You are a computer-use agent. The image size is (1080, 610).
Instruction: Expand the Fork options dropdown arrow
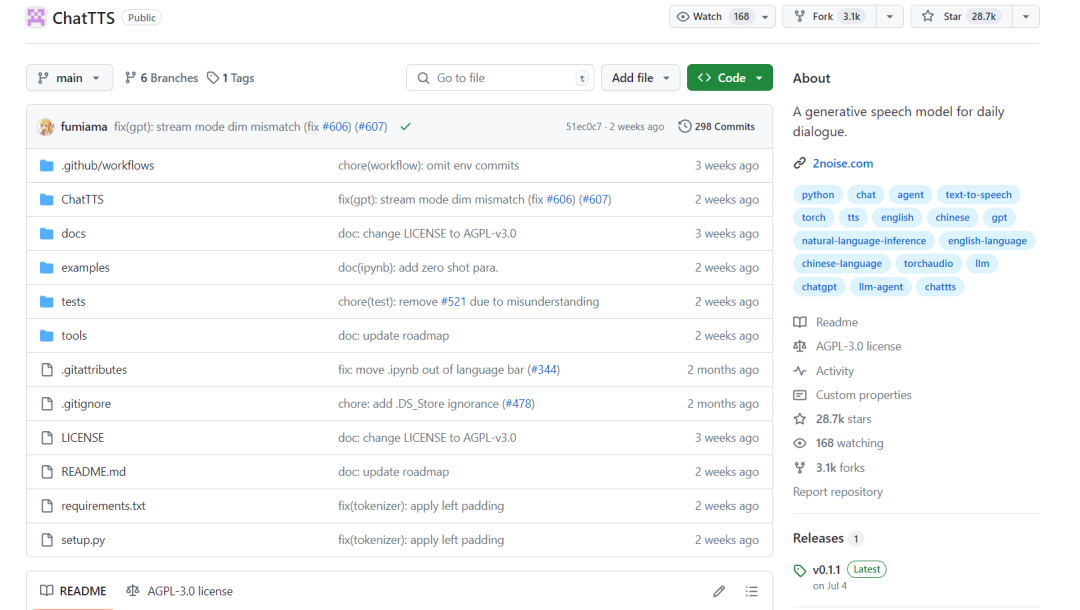click(890, 17)
